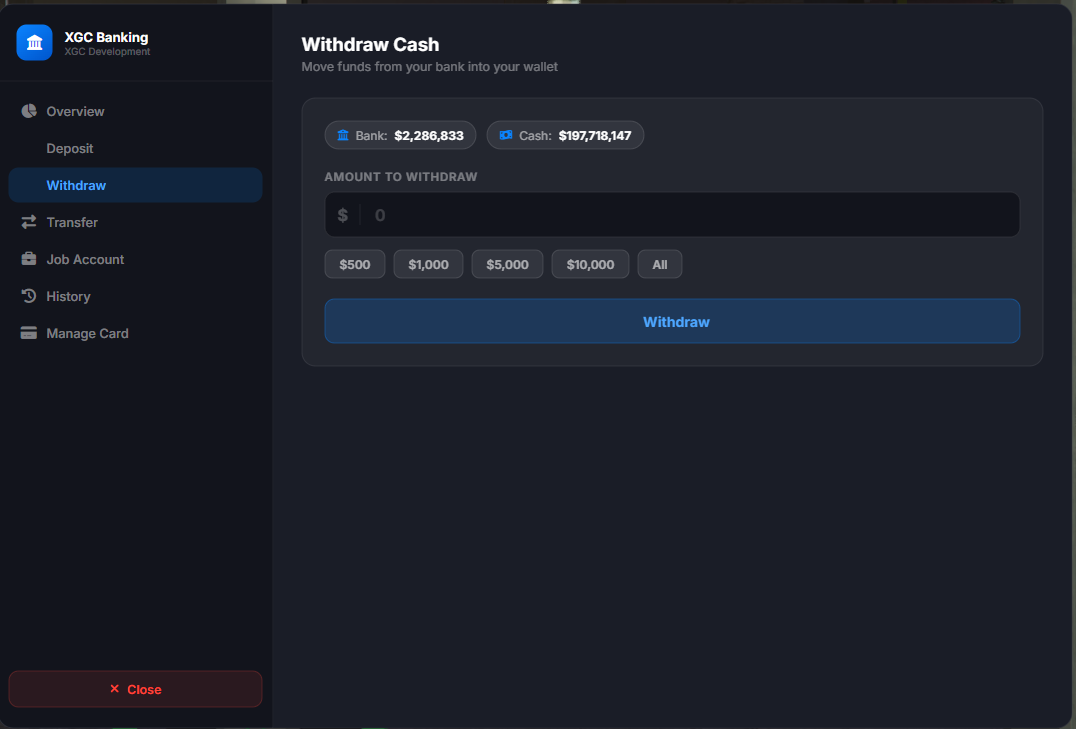The height and width of the screenshot is (729, 1076).
Task: Select the Withdraw menu item
Action: (x=135, y=185)
